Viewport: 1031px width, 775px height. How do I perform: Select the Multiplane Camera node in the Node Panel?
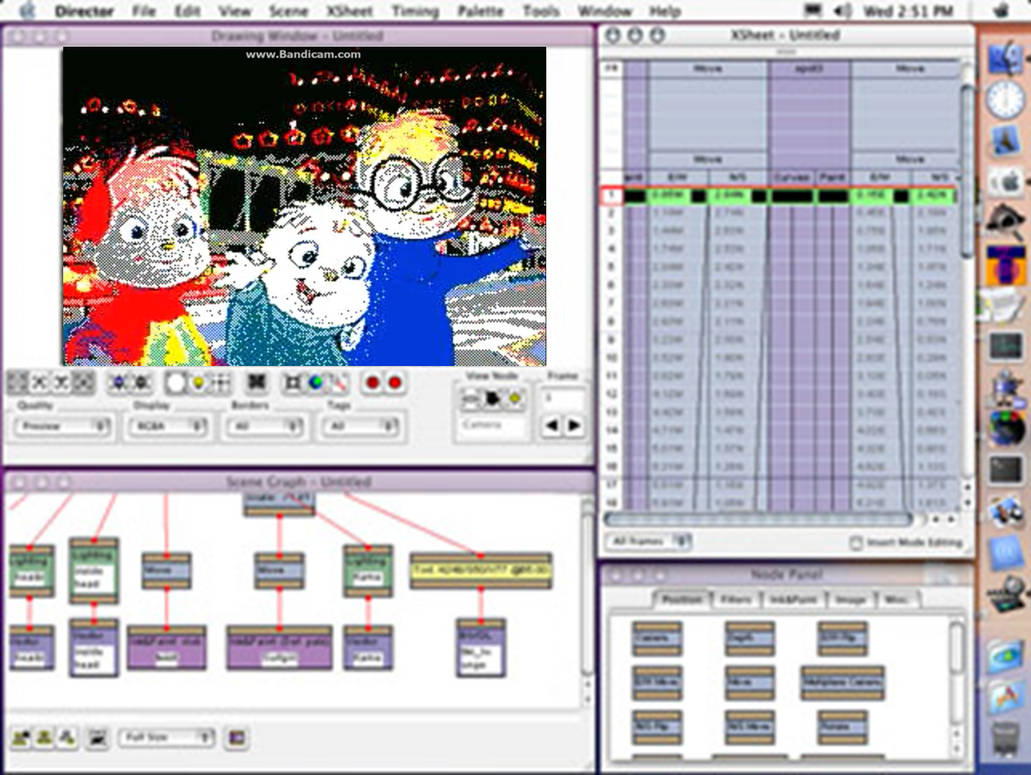pyautogui.click(x=842, y=683)
